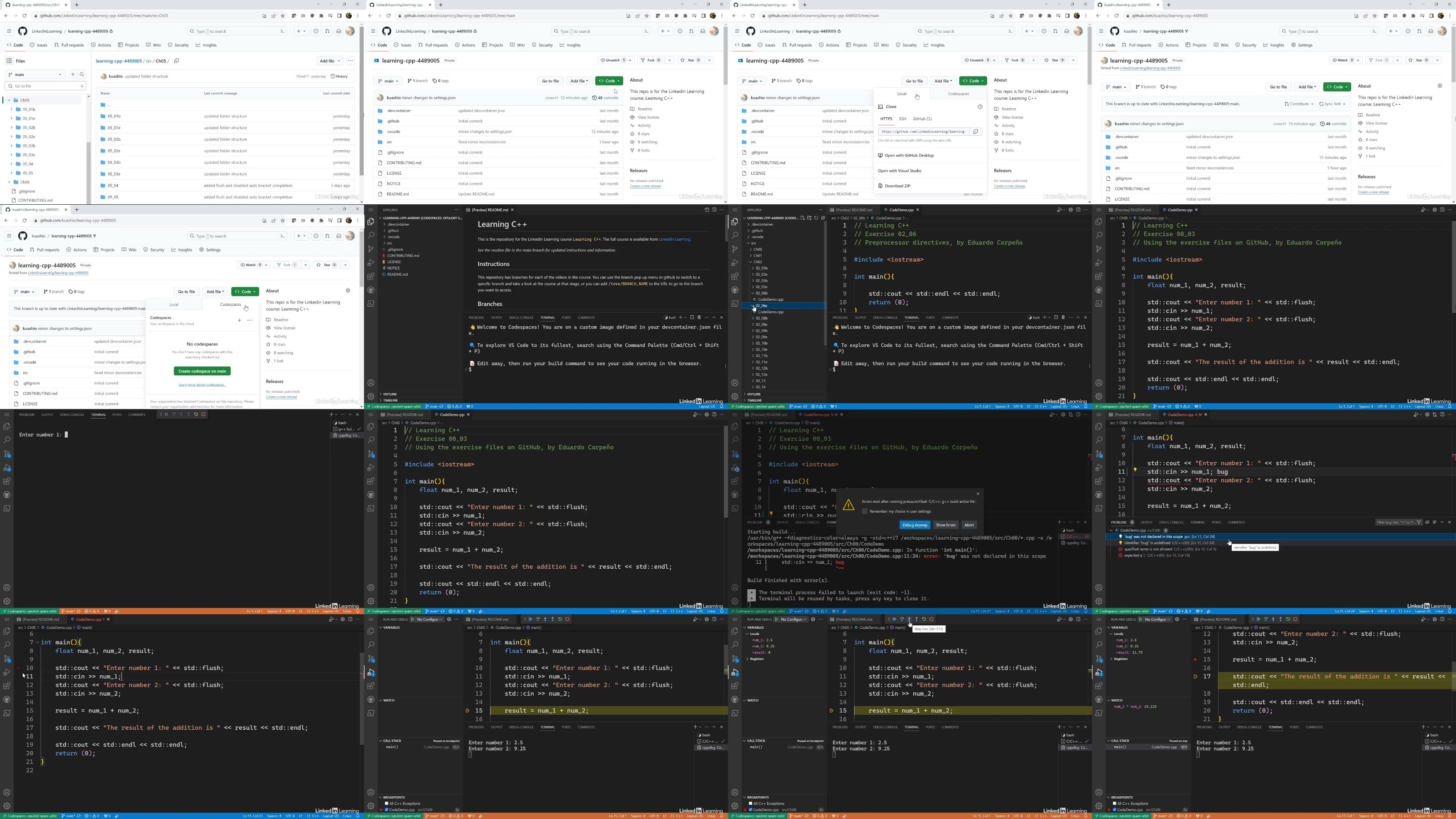The width and height of the screenshot is (1456, 819).
Task: Collapse CodeDemo.cpp group in Problems list
Action: [x=1111, y=530]
